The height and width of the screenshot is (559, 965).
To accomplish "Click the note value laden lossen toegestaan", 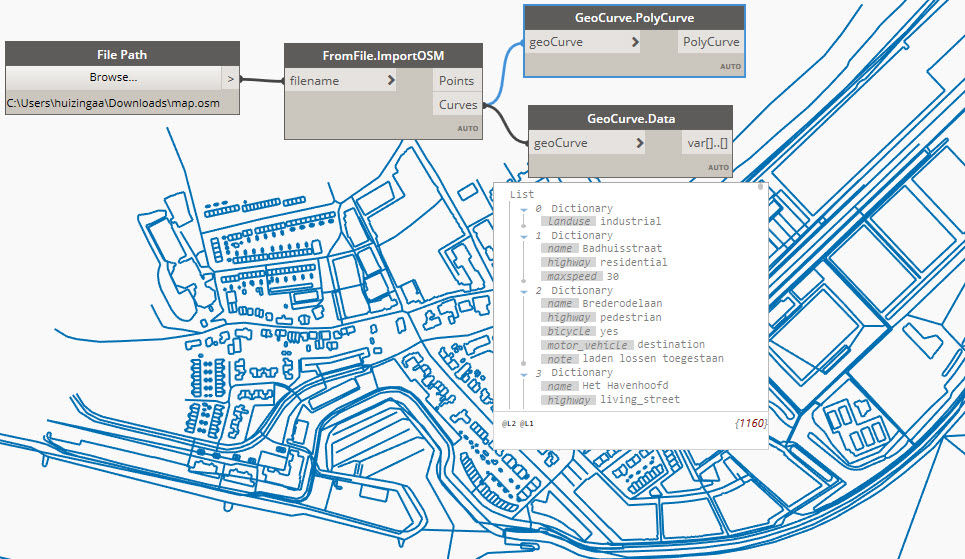I will click(x=653, y=359).
